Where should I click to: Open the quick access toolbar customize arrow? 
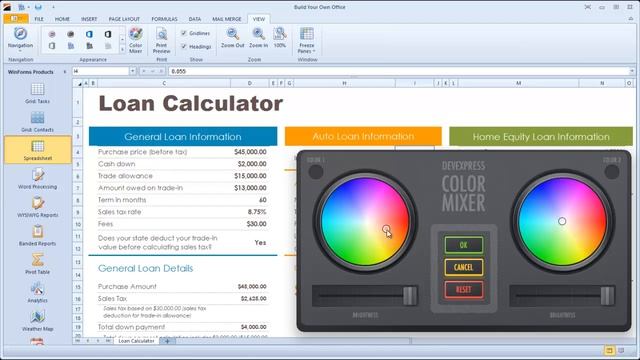click(53, 7)
